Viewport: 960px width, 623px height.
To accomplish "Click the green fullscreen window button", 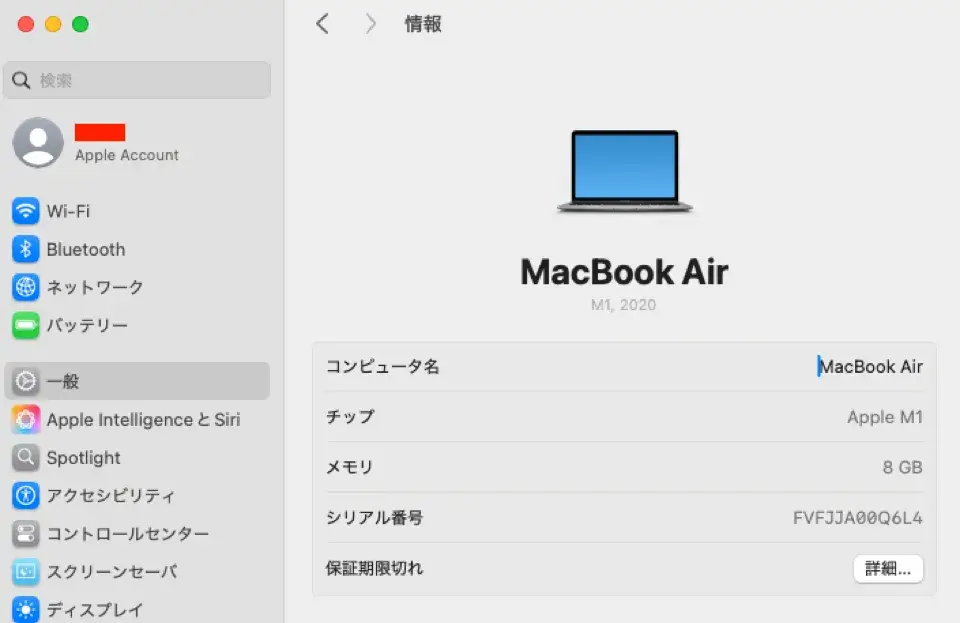I will point(80,24).
